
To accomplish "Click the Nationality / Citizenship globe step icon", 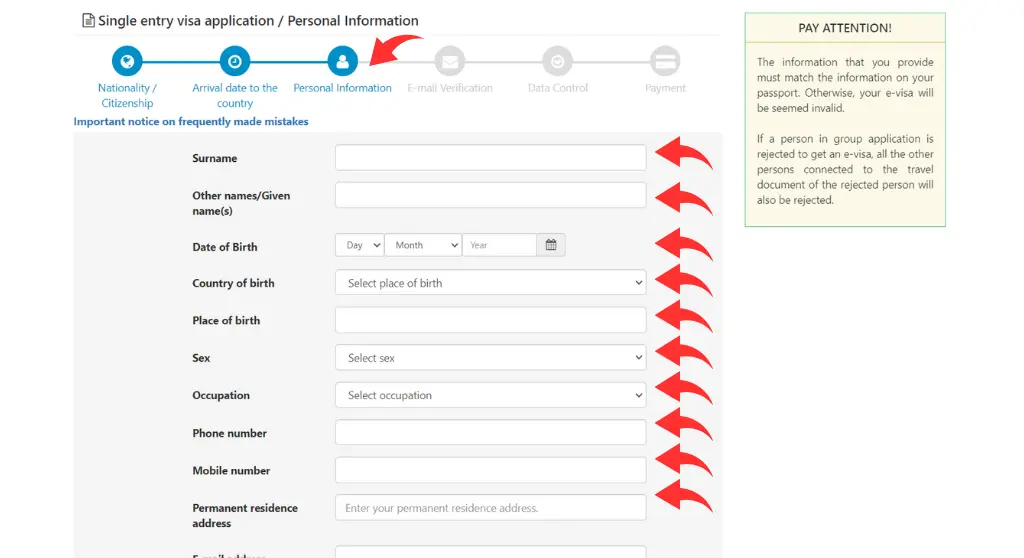I will pyautogui.click(x=127, y=61).
